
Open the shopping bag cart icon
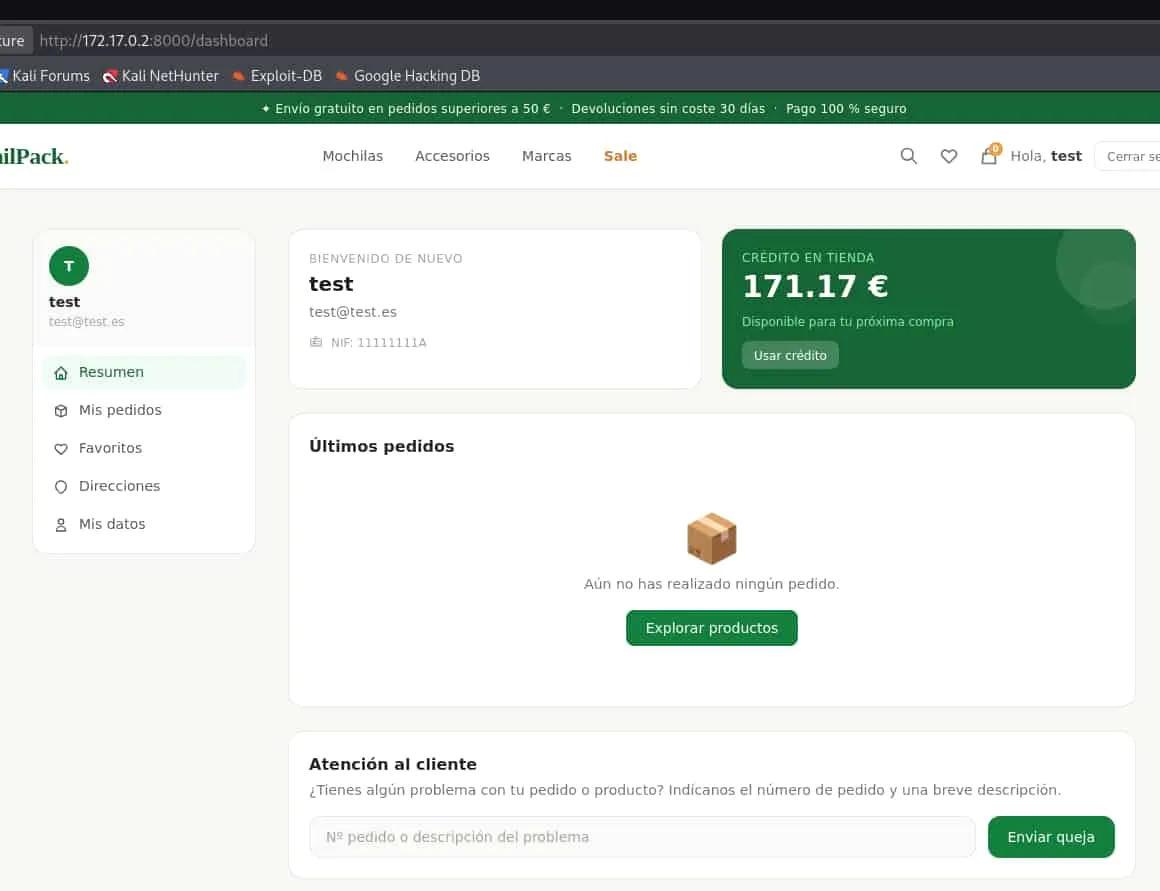point(989,155)
